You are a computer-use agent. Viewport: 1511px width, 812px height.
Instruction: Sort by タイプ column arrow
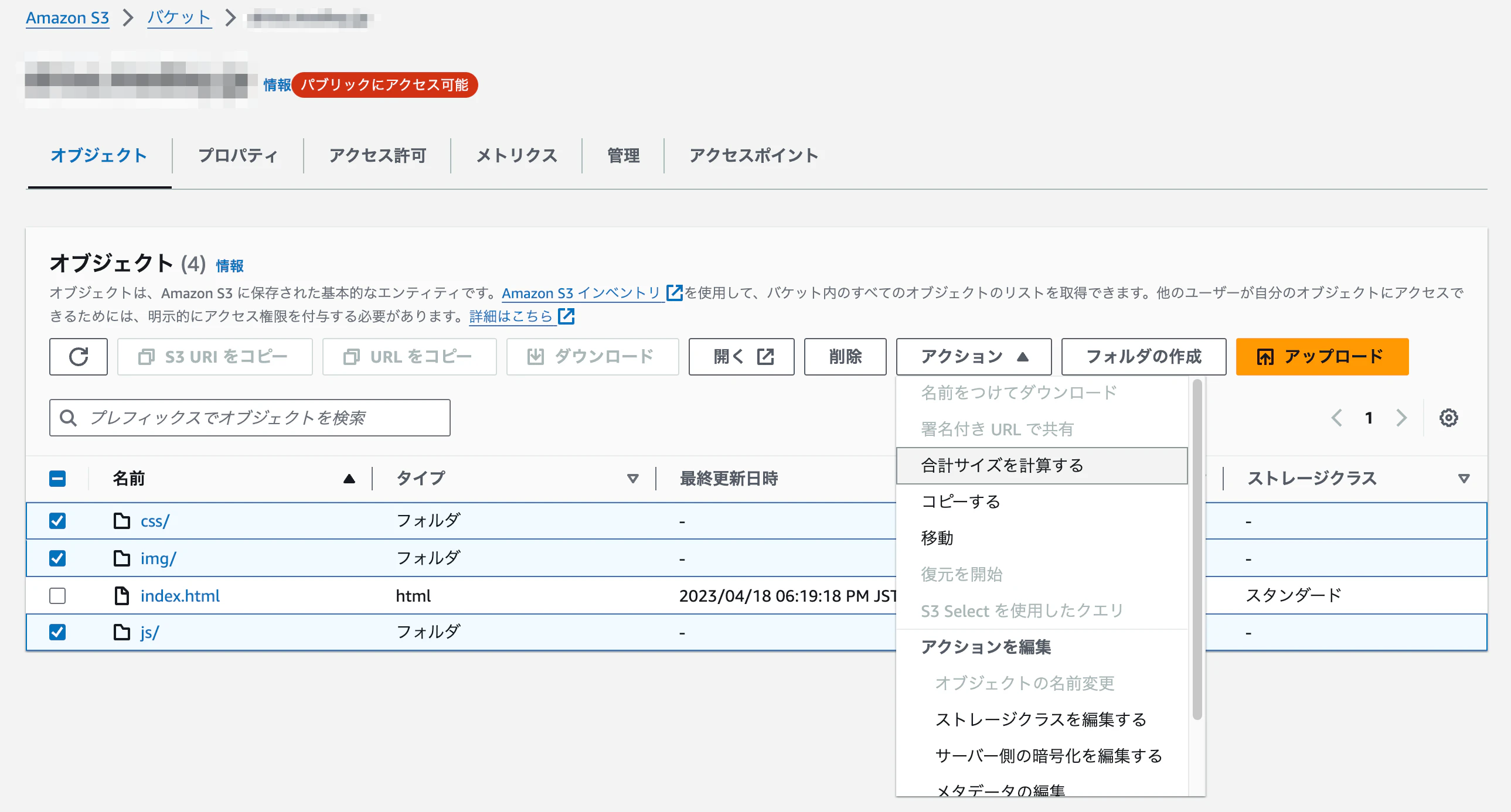[x=632, y=479]
